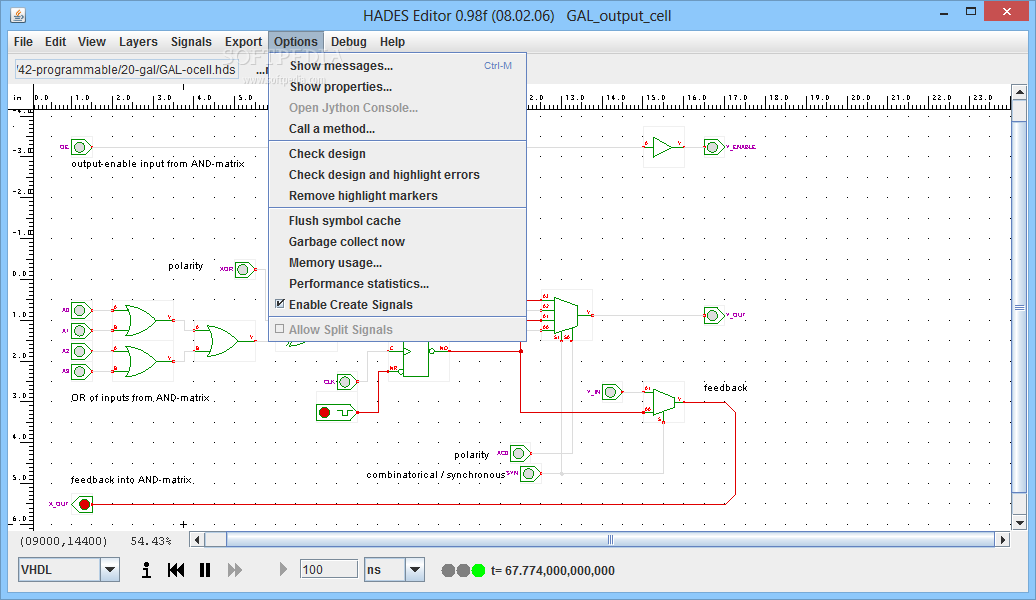
Task: Click the OE input pin symbol
Action: [81, 147]
